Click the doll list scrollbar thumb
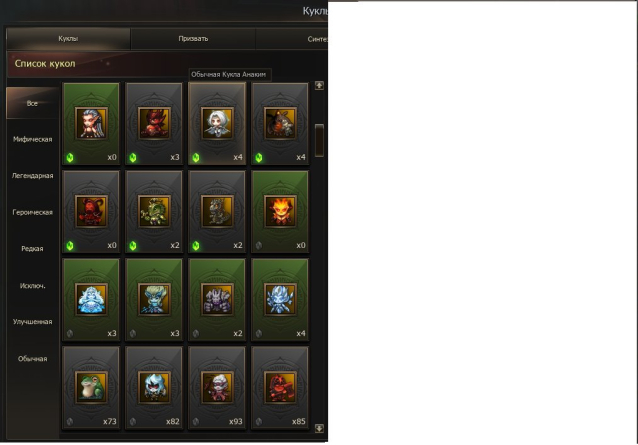 click(319, 140)
